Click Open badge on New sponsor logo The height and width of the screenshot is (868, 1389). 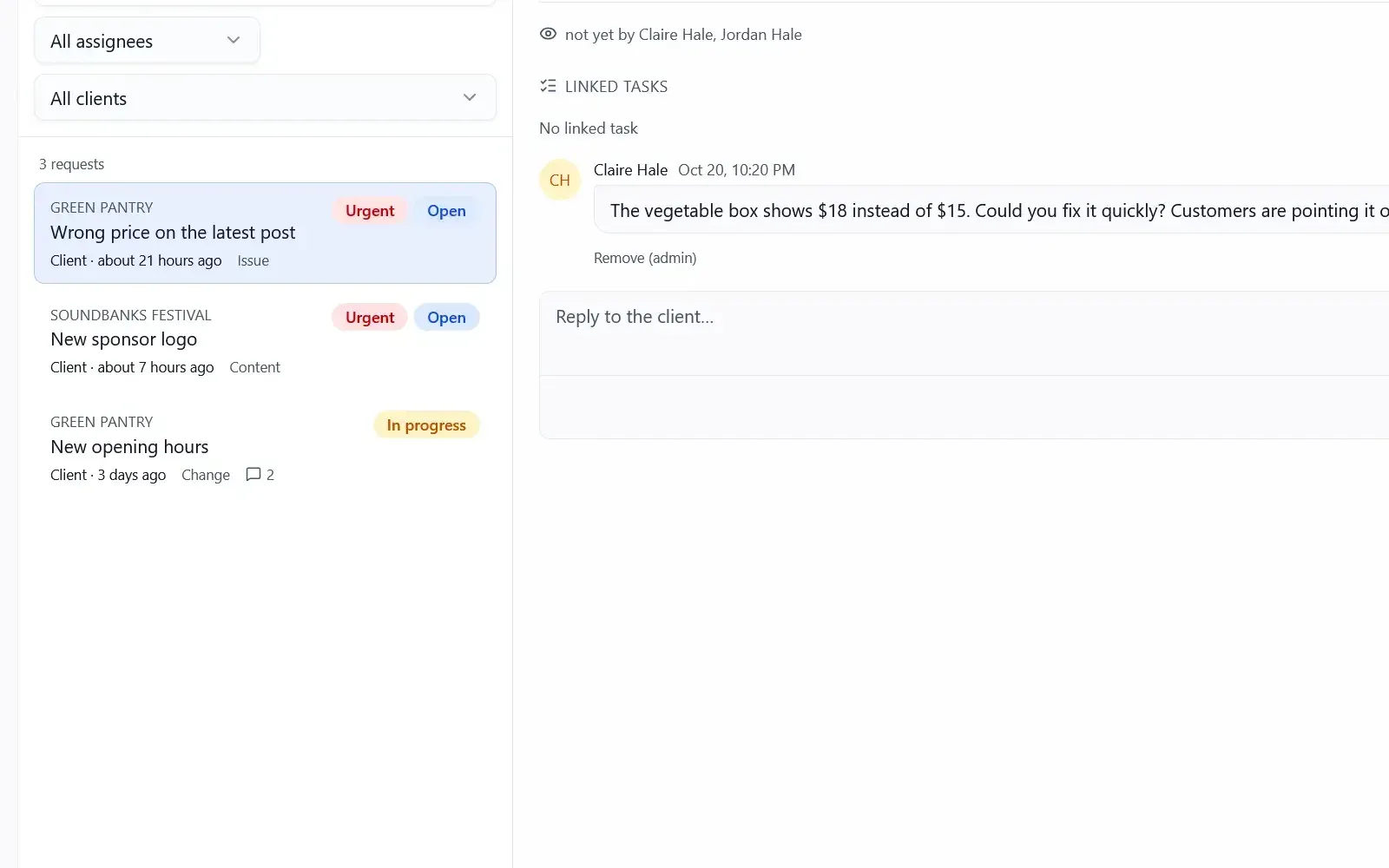tap(446, 318)
